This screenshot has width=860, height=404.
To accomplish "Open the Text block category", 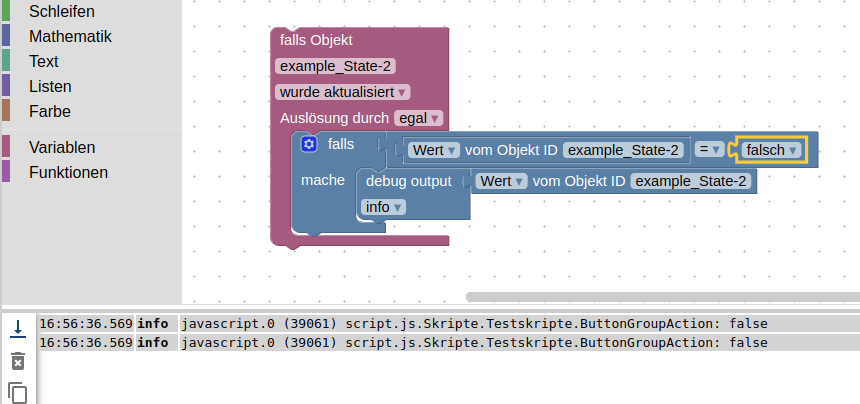I will point(43,61).
